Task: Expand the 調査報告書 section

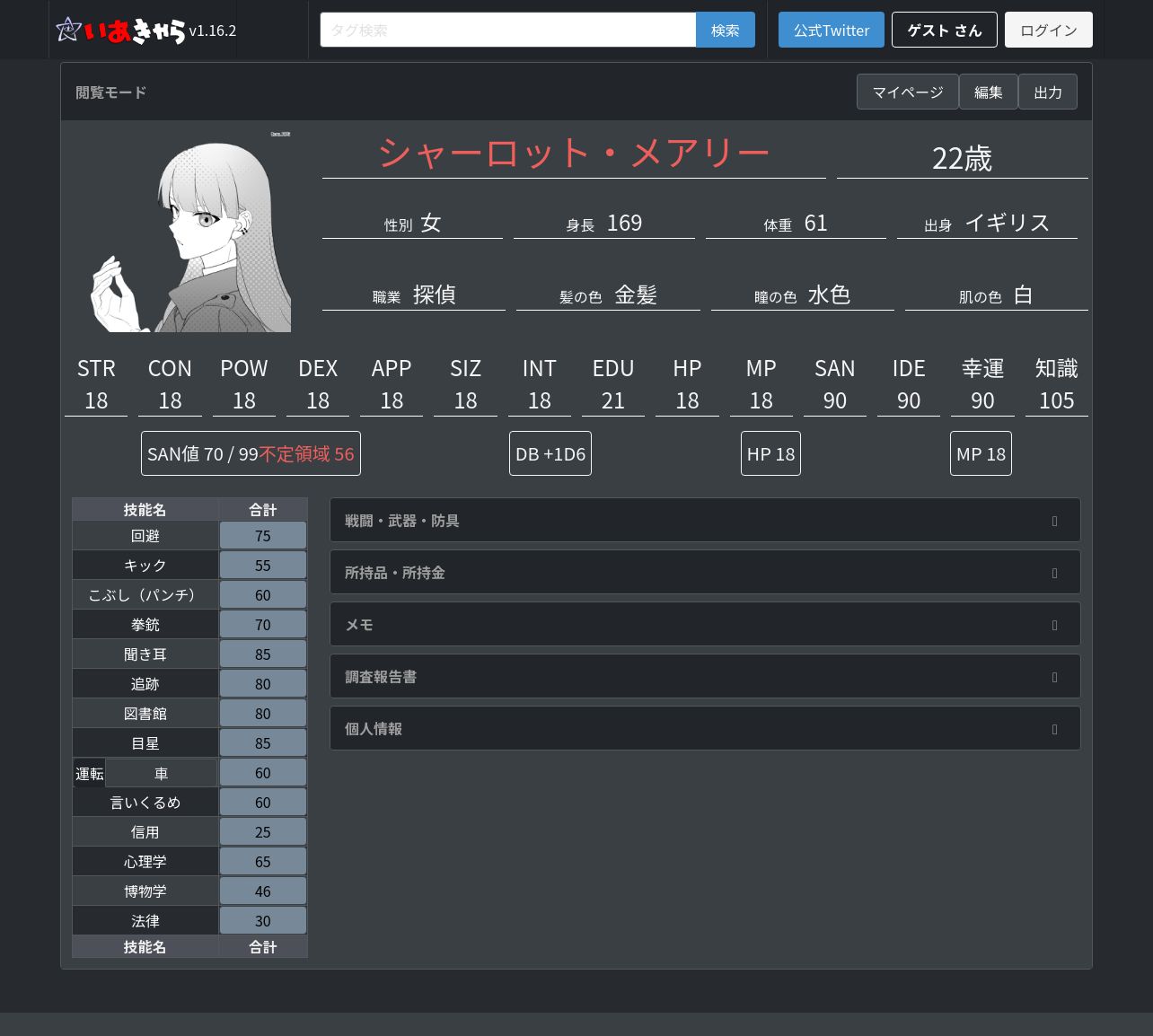Action: tap(705, 677)
